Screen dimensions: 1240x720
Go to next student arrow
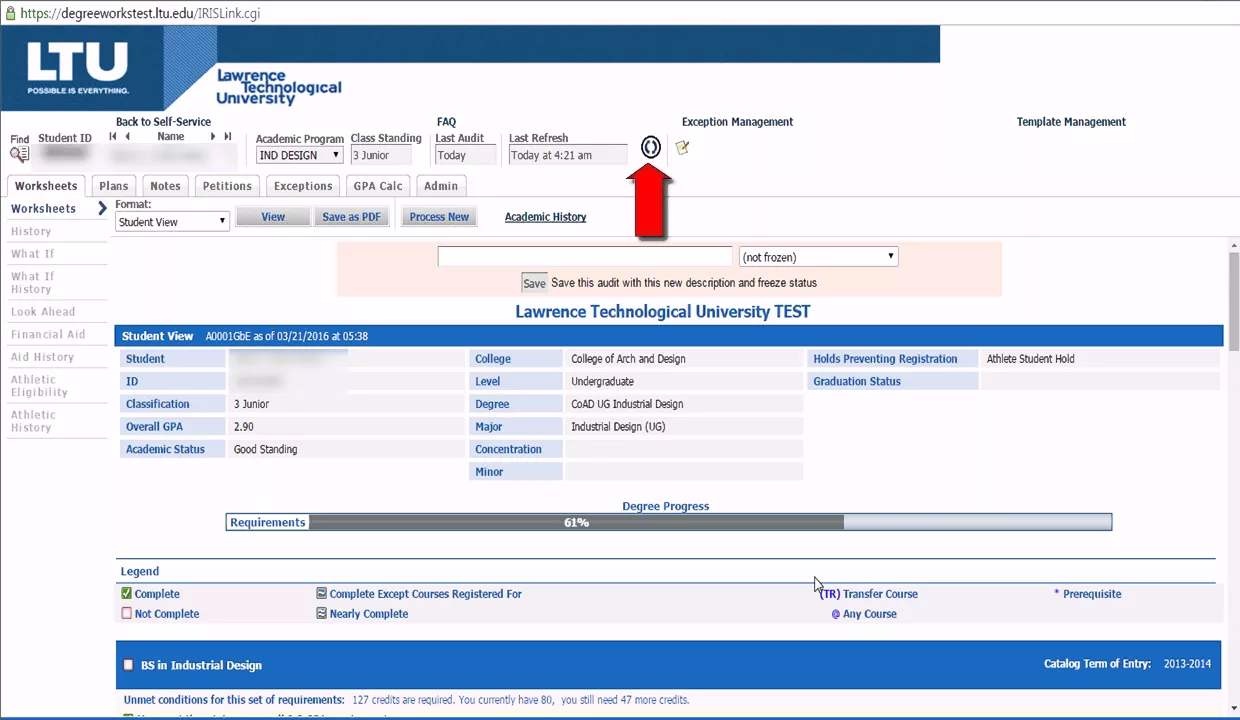tap(213, 136)
